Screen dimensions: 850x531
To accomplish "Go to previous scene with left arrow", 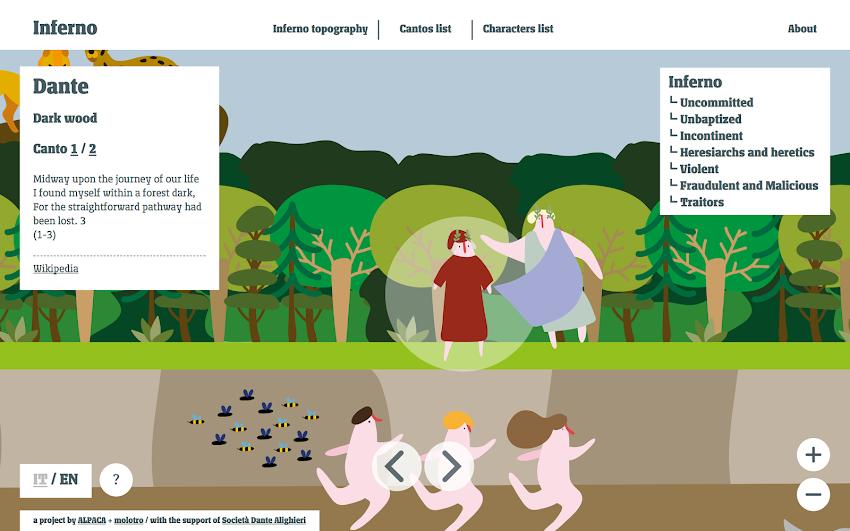I will pos(397,466).
